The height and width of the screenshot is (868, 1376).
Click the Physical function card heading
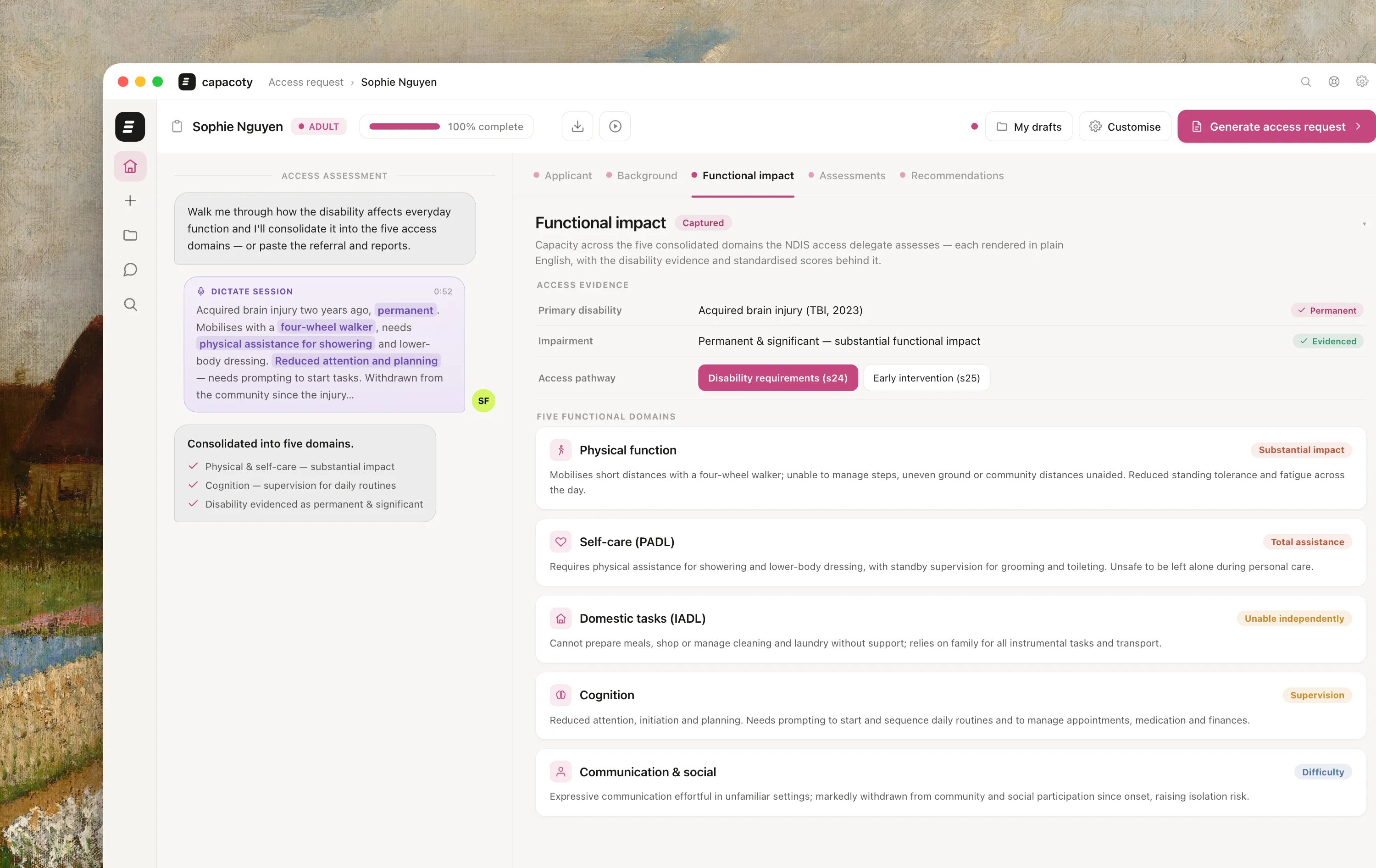[627, 450]
